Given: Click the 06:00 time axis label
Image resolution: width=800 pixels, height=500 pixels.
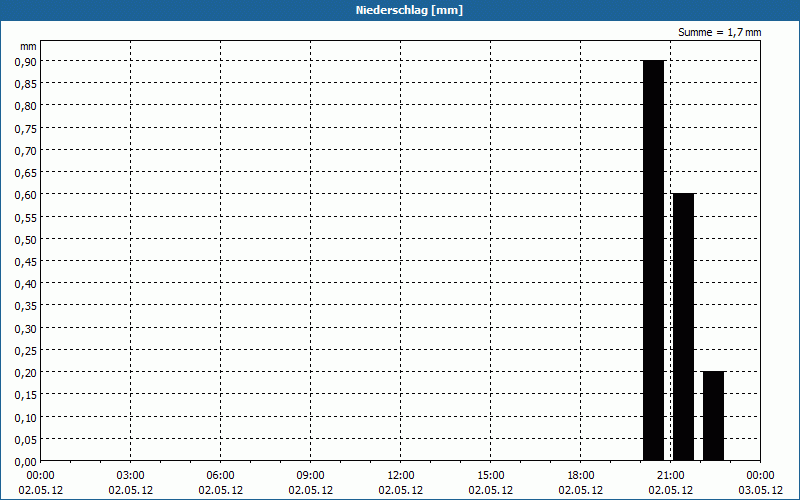Looking at the screenshot, I should pyautogui.click(x=220, y=476).
